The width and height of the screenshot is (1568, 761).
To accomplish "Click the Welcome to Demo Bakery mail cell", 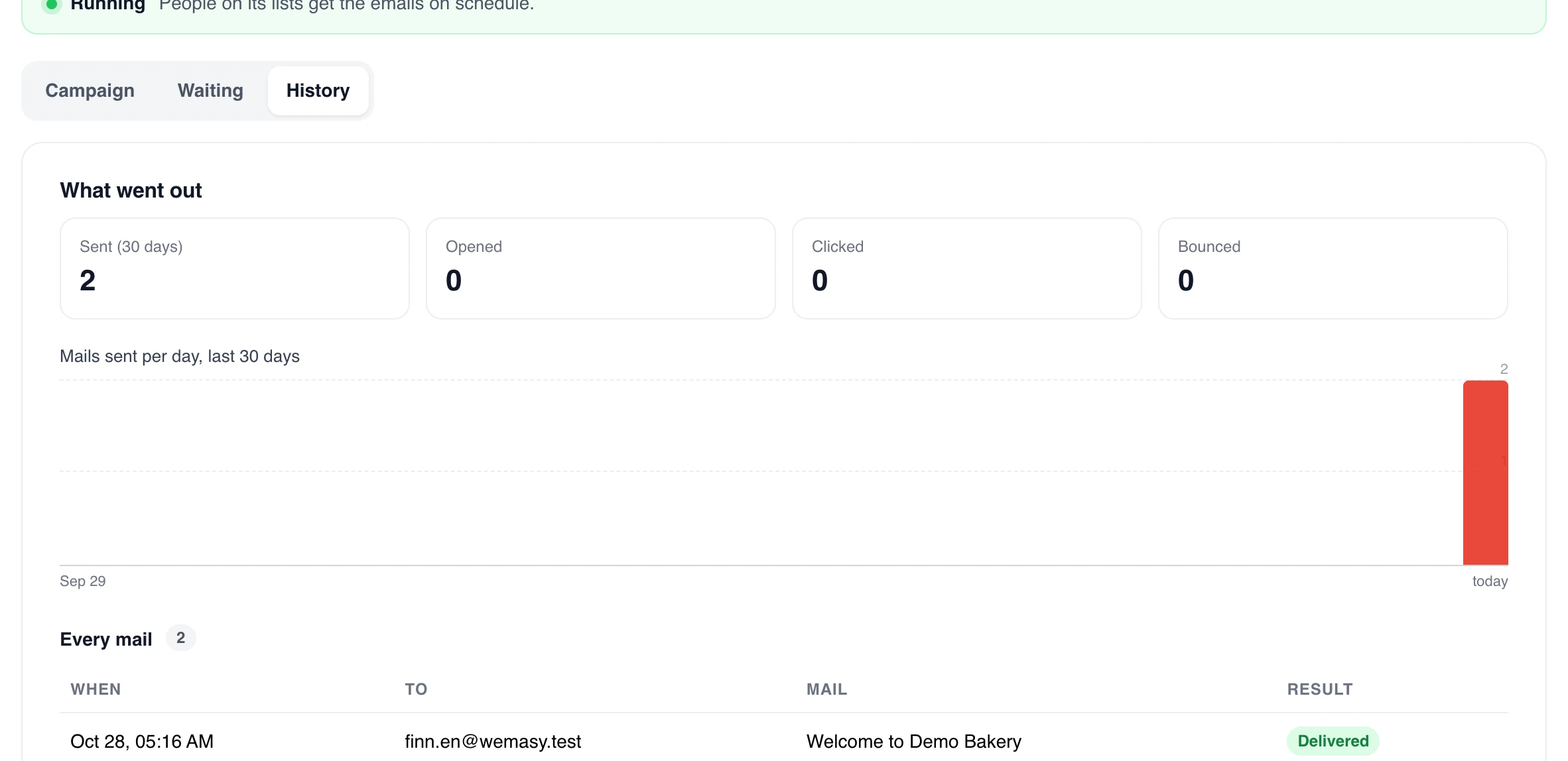I will coord(914,741).
